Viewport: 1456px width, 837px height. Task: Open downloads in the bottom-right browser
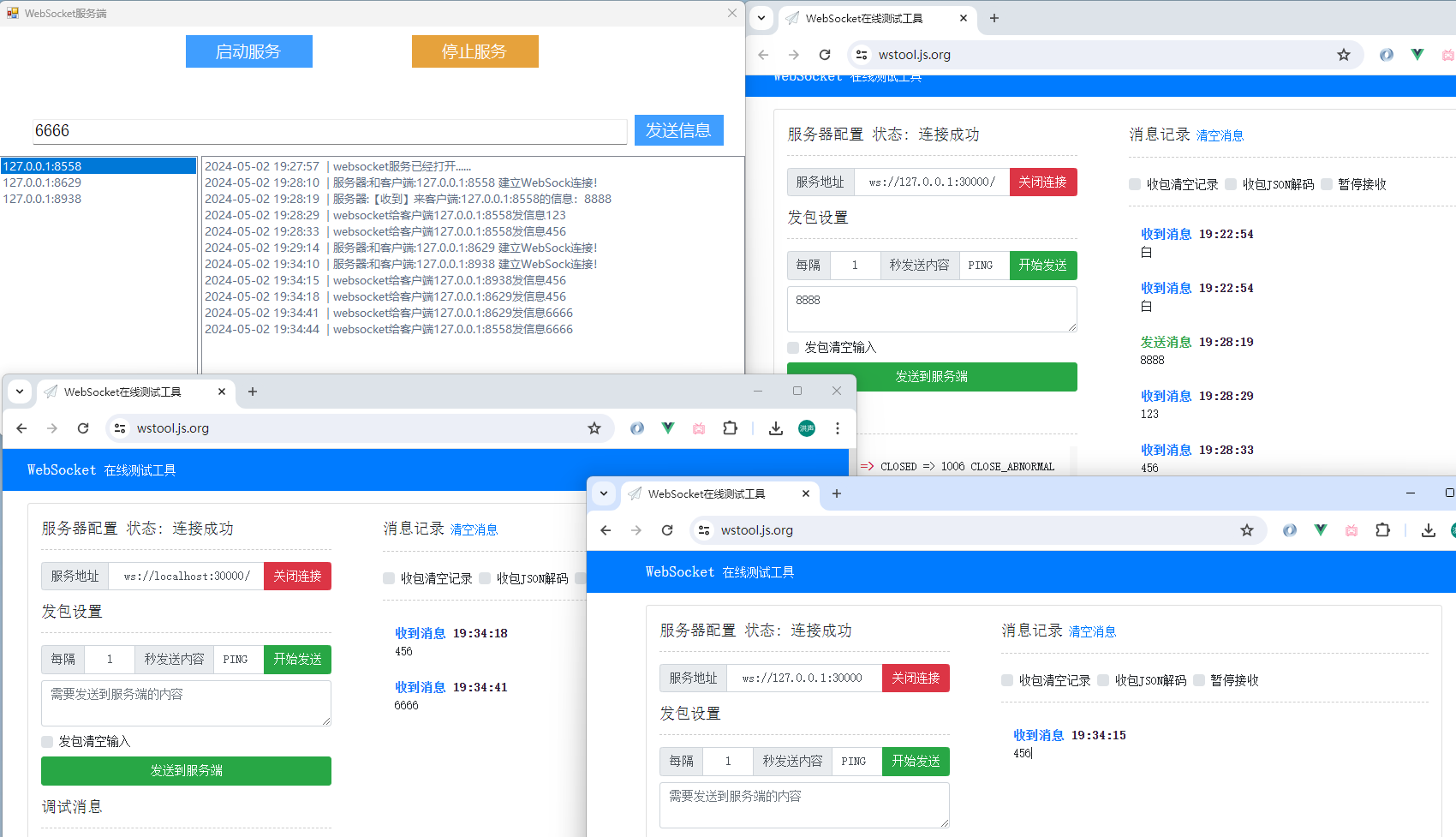(x=1429, y=530)
